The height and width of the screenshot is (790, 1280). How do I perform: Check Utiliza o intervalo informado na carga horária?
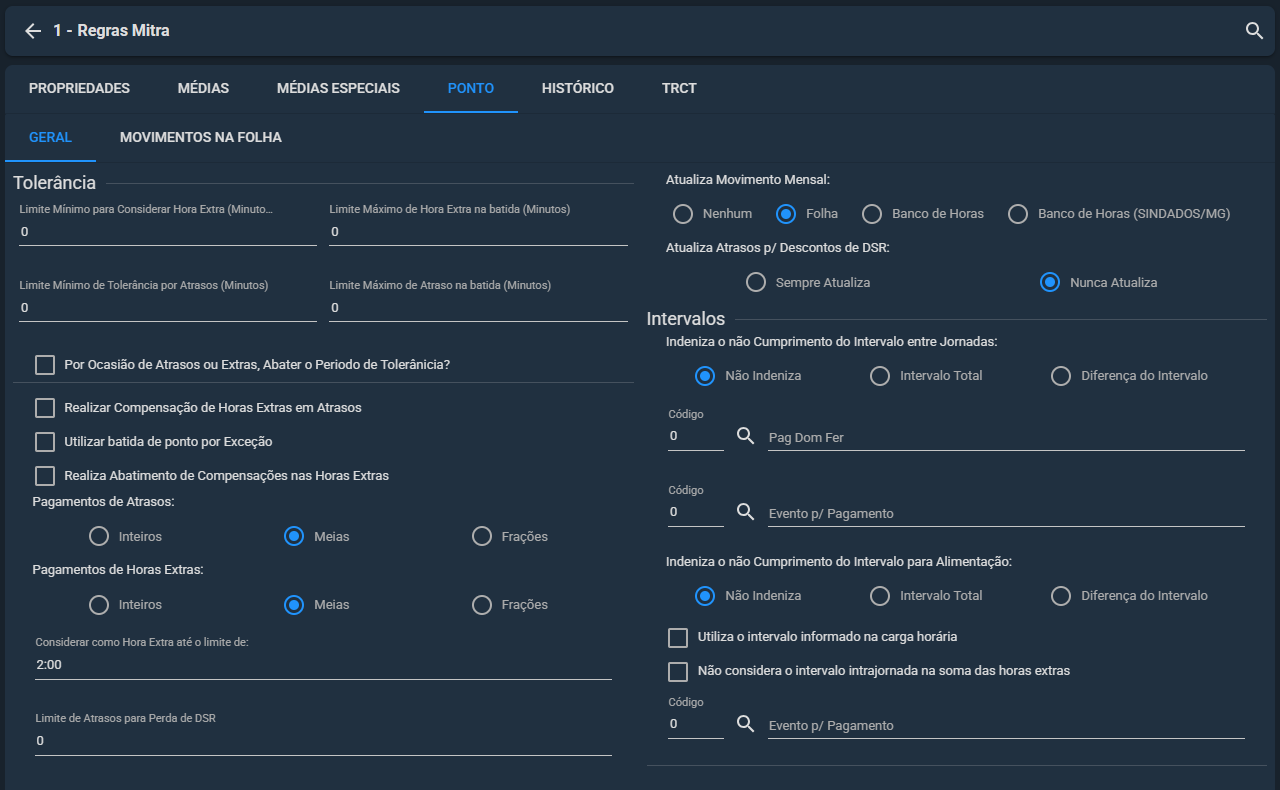pyautogui.click(x=678, y=637)
